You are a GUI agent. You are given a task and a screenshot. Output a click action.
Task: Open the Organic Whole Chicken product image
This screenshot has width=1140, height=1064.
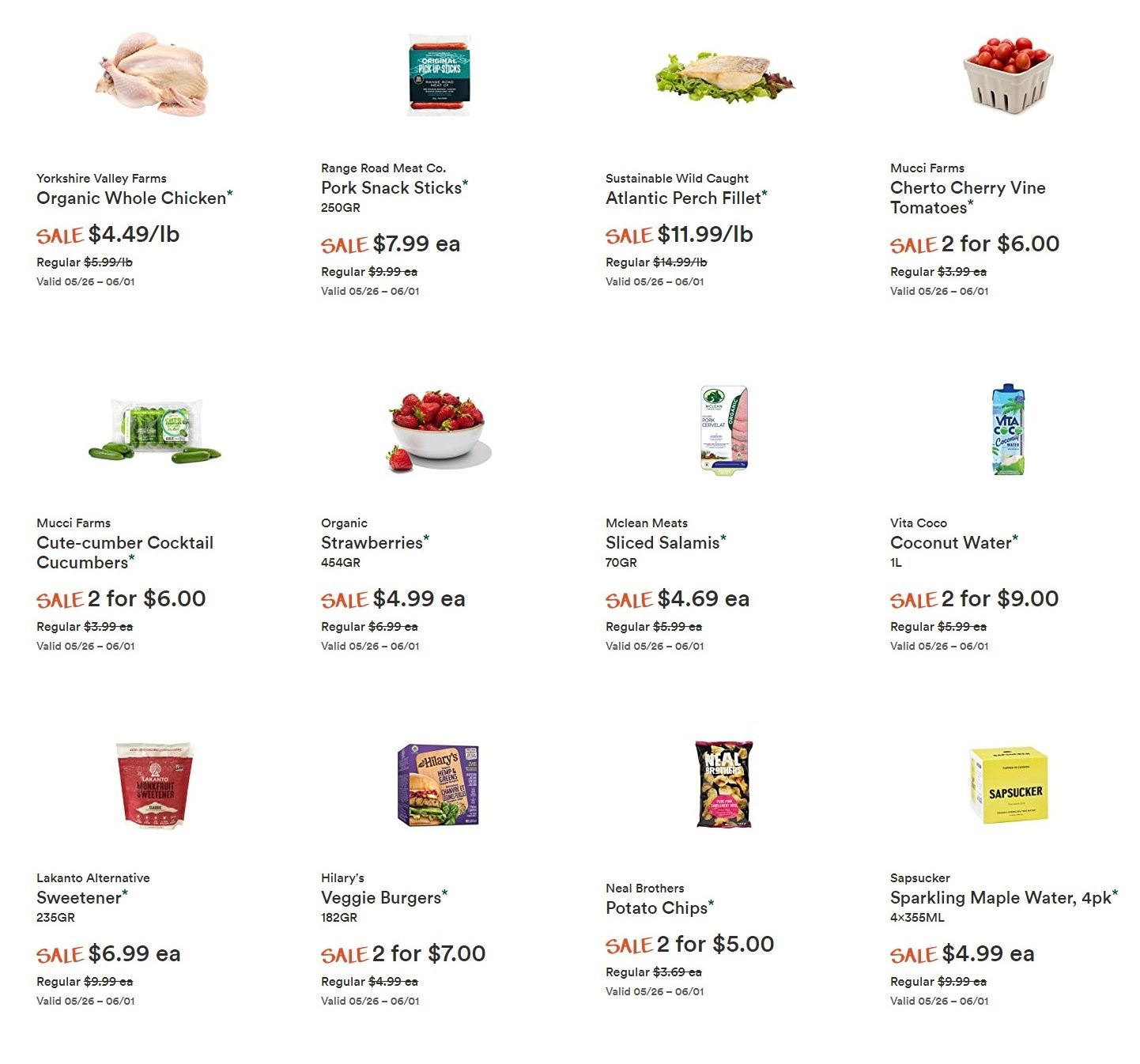153,74
